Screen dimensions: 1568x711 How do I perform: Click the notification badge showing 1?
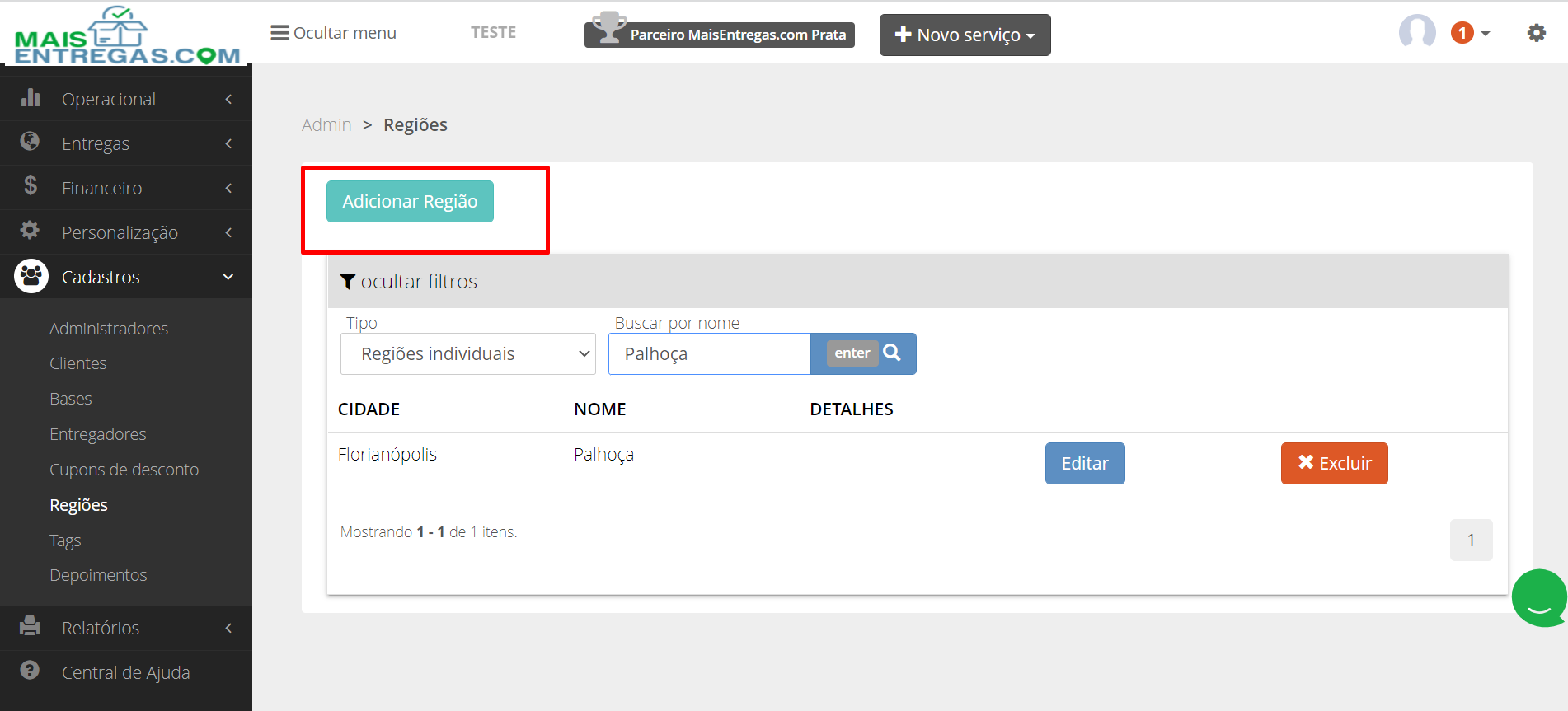pyautogui.click(x=1462, y=33)
